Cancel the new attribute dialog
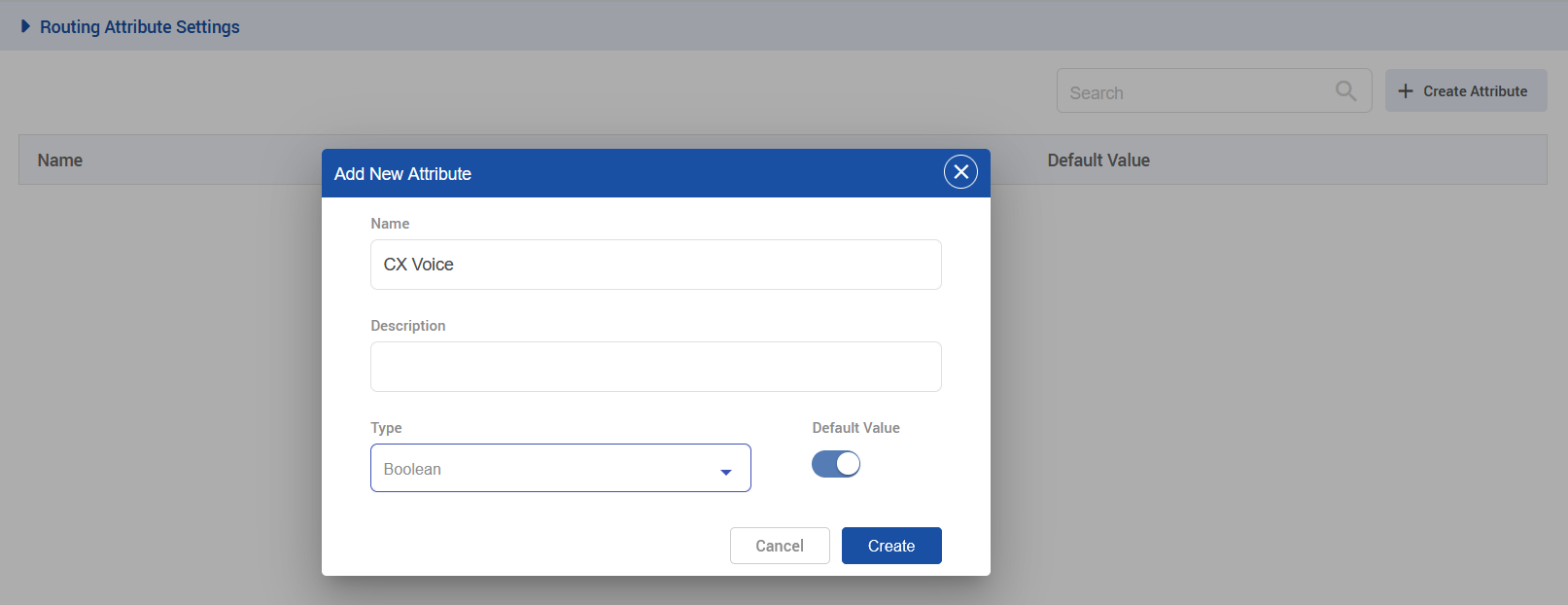Screen dimensions: 1568x605 click(780, 546)
